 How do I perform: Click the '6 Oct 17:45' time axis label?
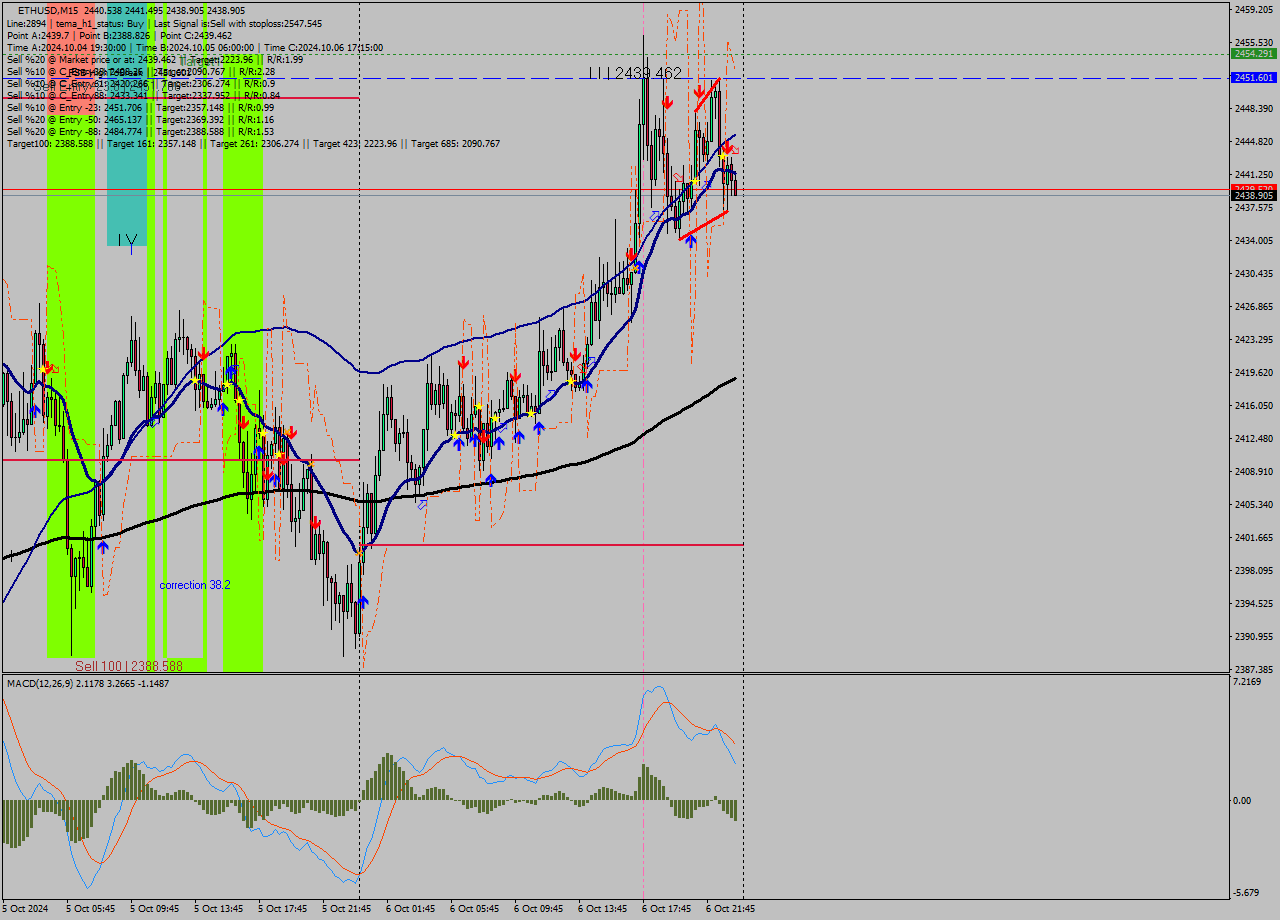point(666,909)
